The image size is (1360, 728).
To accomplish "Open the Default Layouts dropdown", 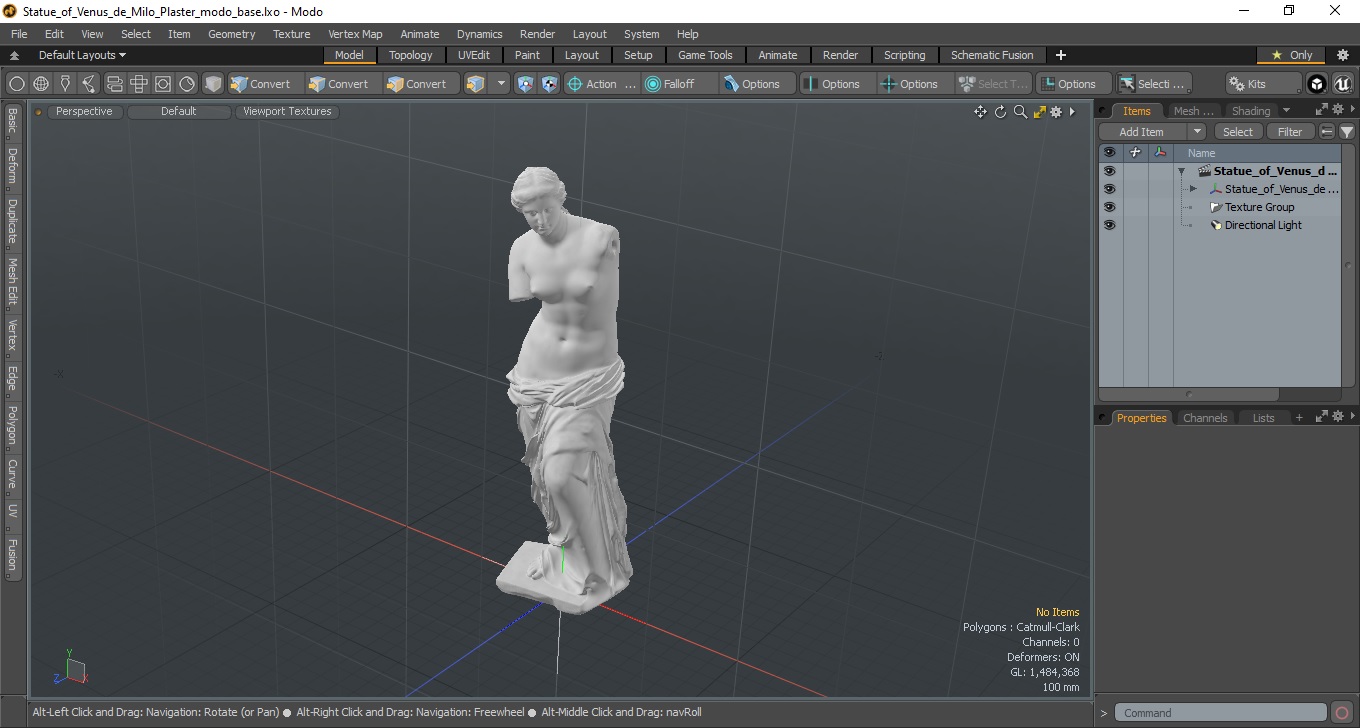I will (82, 55).
